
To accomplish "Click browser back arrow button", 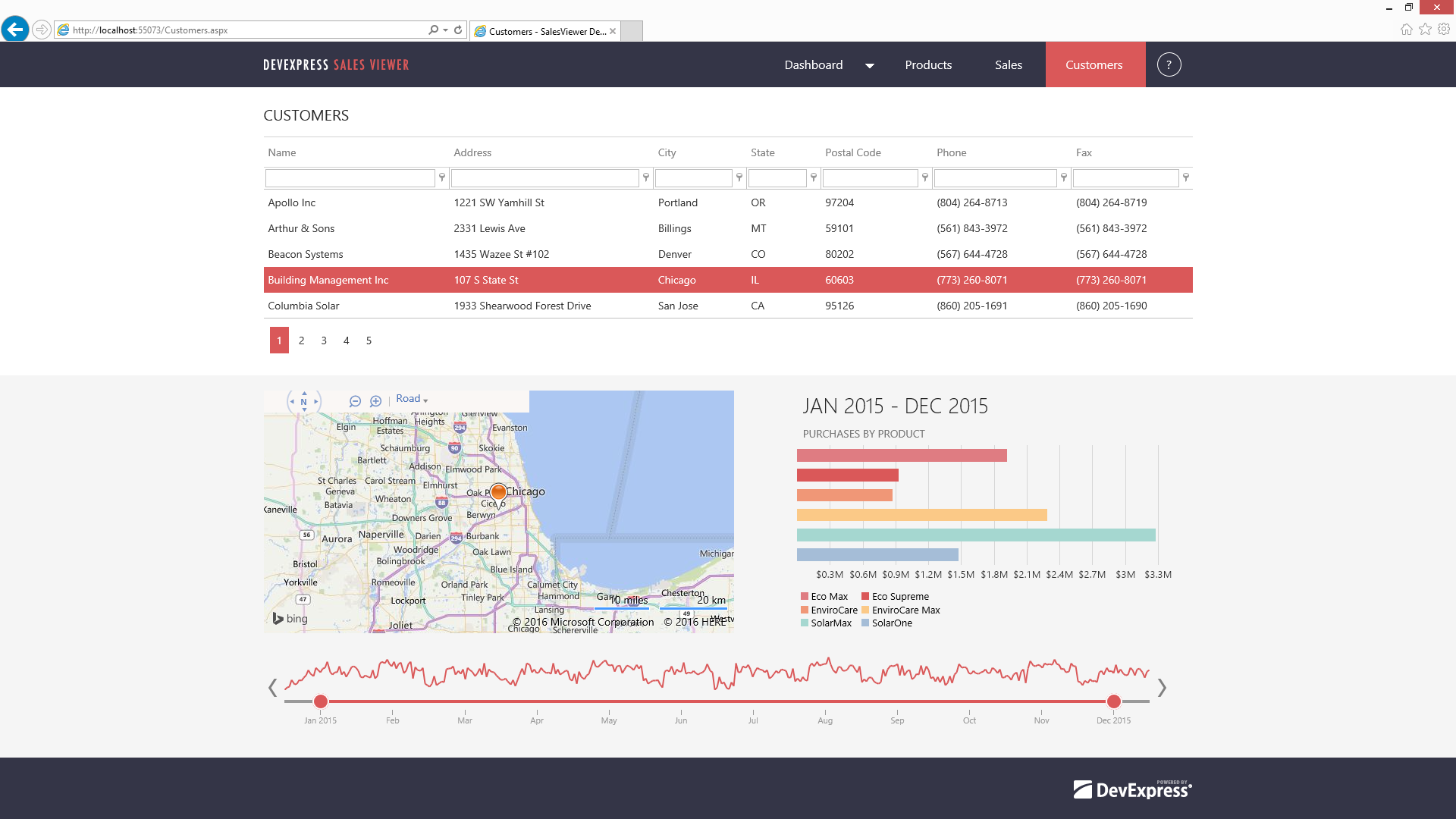I will coord(14,30).
